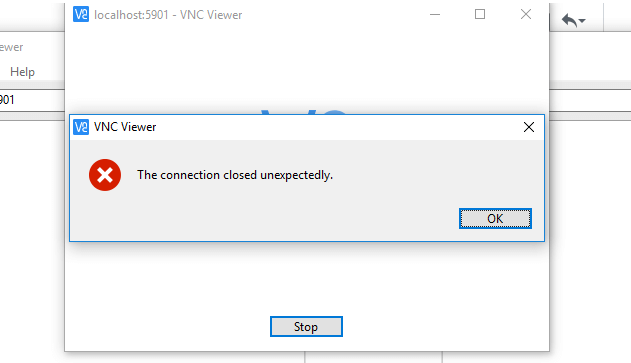Expand the dropdown arrow beside the back arrow
Viewport: 631px width, 363px height.
(x=582, y=21)
